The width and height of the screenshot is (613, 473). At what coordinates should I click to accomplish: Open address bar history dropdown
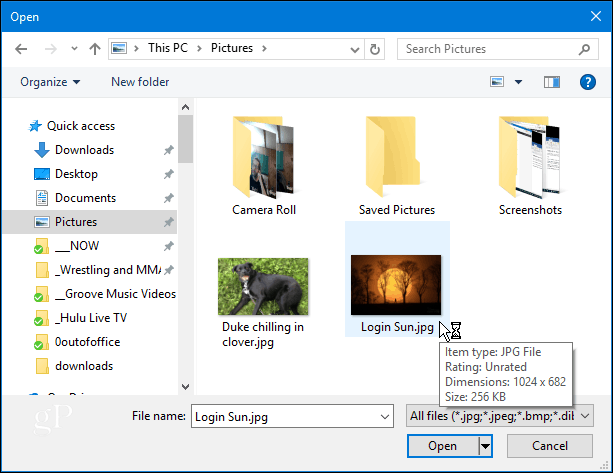[x=355, y=49]
